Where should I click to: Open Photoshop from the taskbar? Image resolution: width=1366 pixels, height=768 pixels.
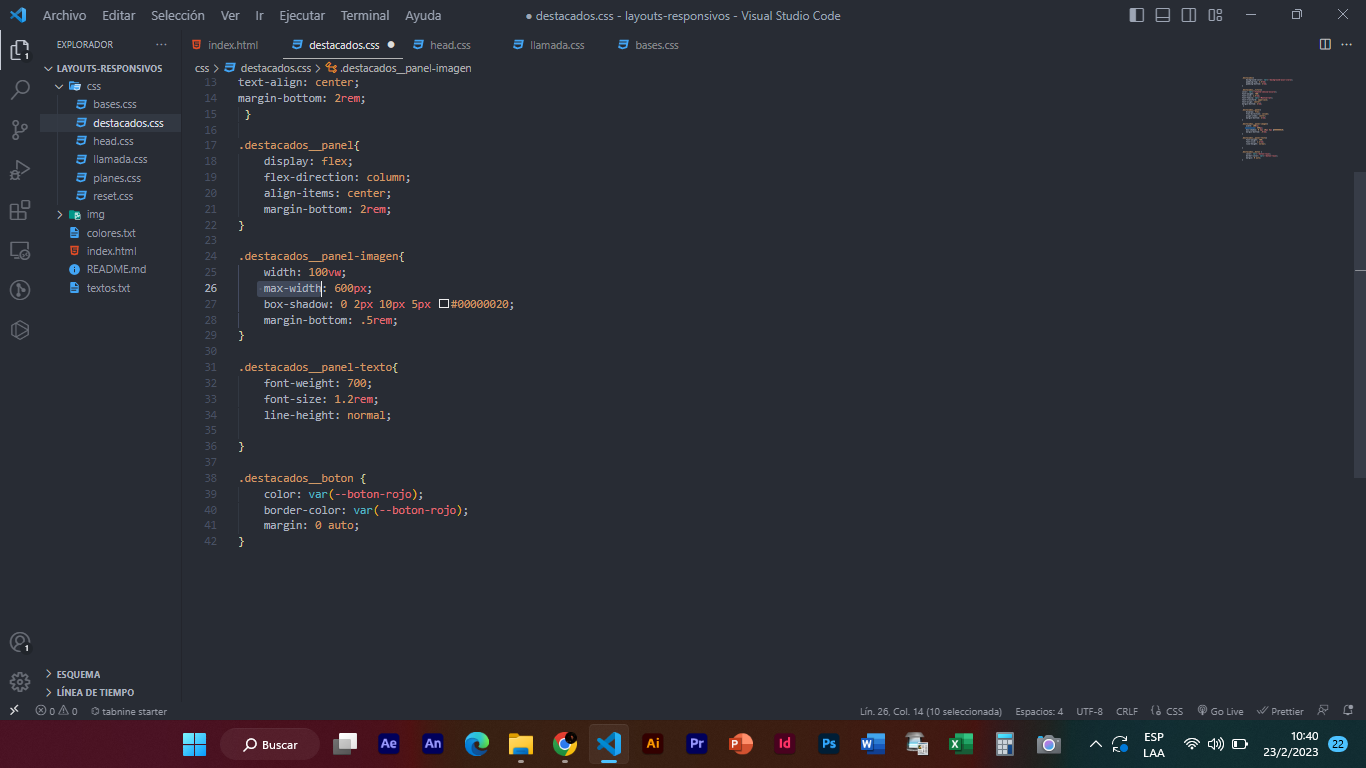tap(828, 744)
